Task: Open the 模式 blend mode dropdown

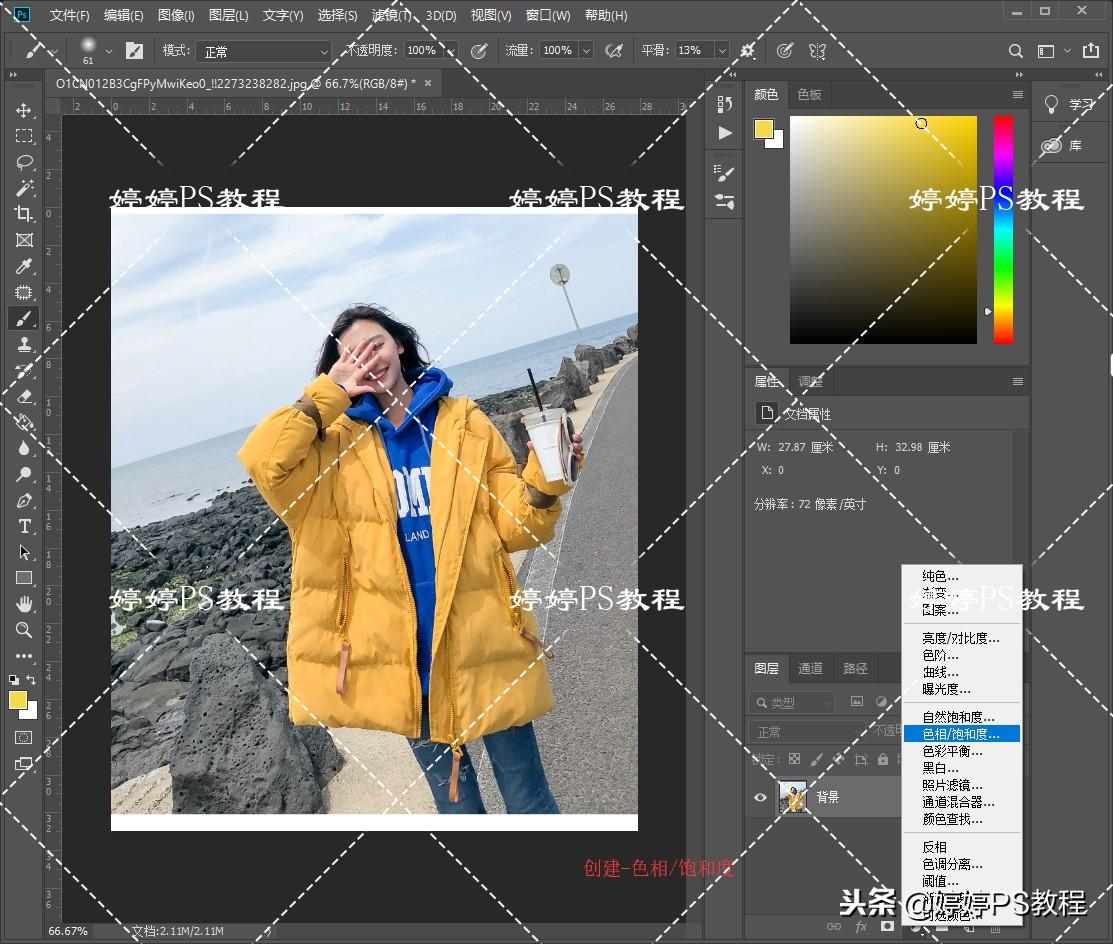Action: click(x=263, y=51)
